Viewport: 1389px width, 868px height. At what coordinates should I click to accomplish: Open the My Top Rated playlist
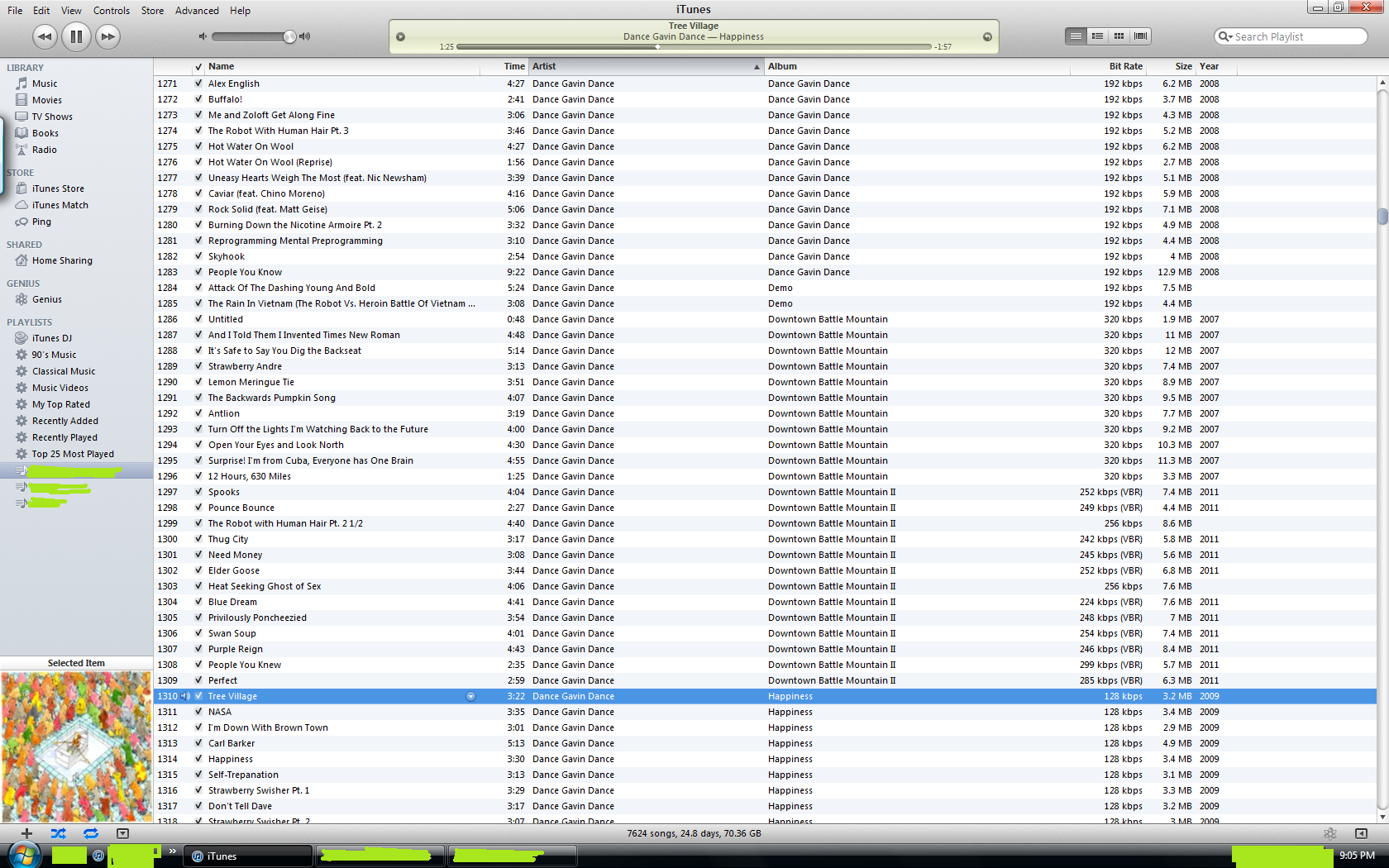60,404
